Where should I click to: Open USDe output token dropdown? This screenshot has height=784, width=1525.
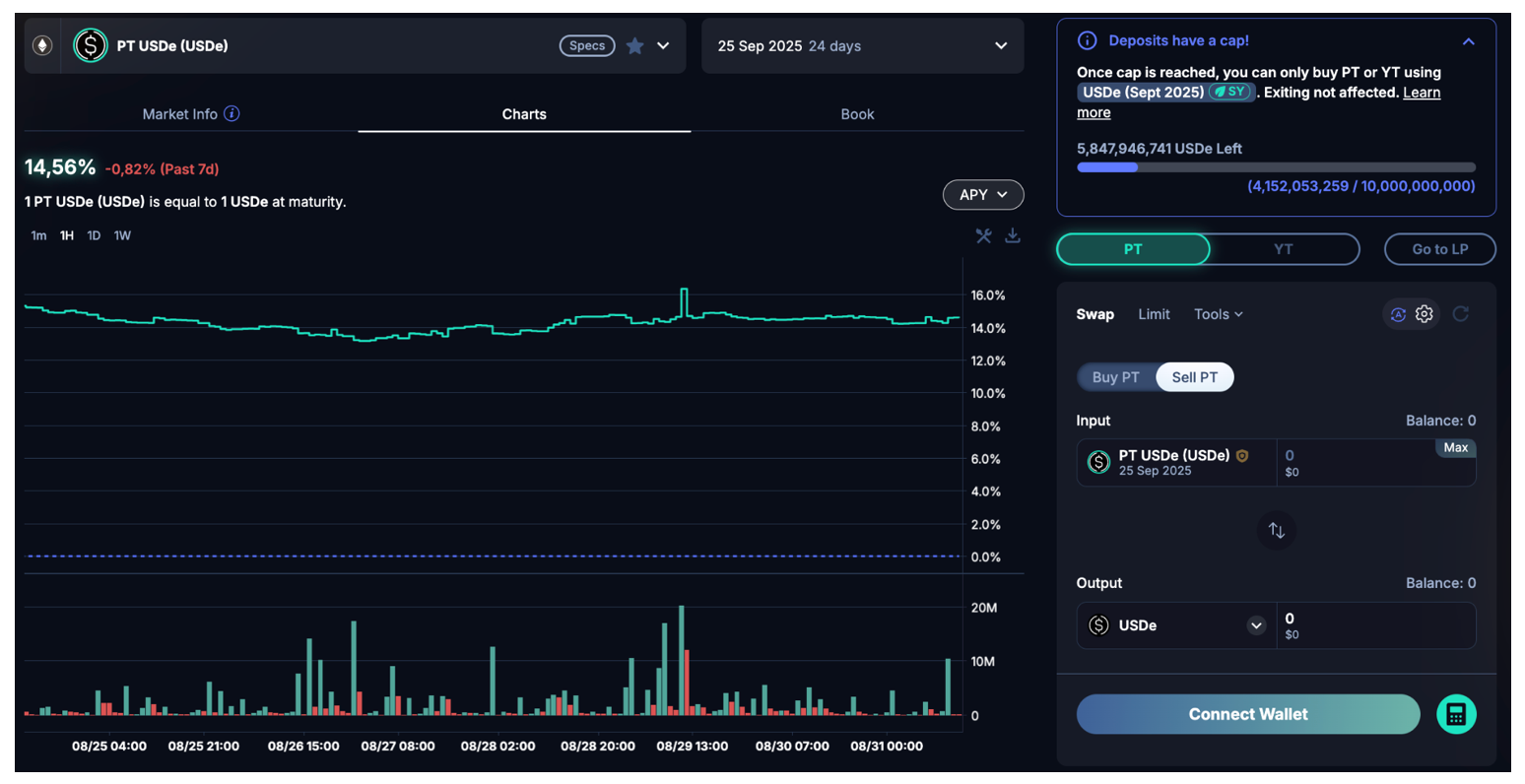pyautogui.click(x=1256, y=625)
